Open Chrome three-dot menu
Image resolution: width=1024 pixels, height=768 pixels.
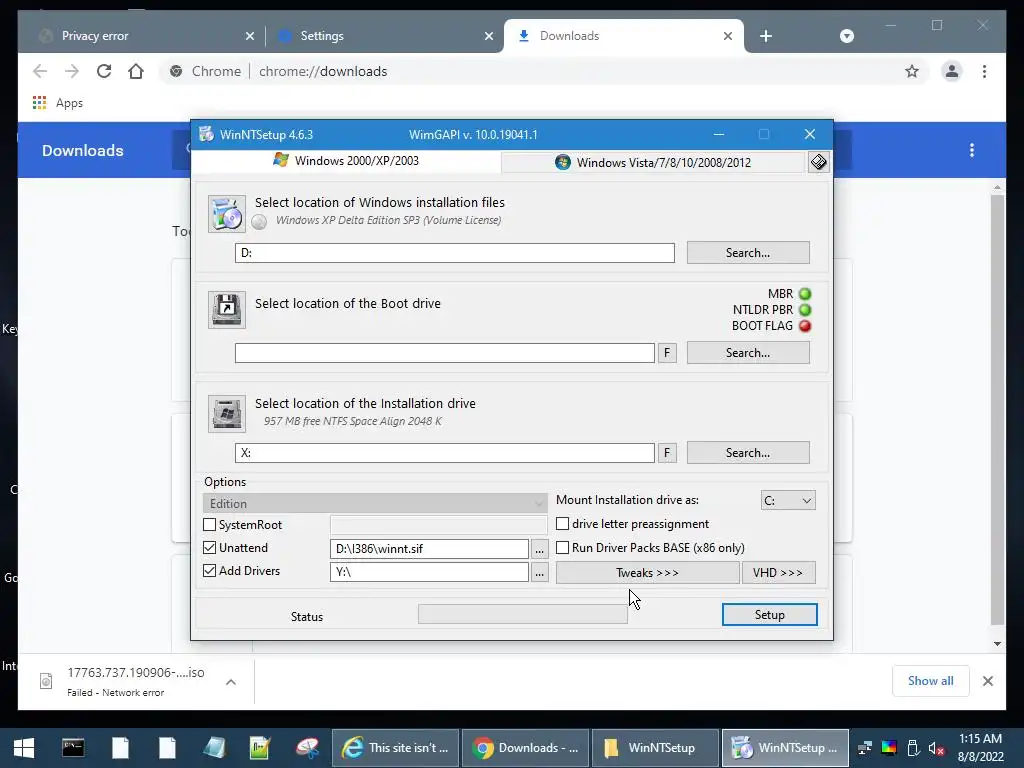tap(984, 71)
